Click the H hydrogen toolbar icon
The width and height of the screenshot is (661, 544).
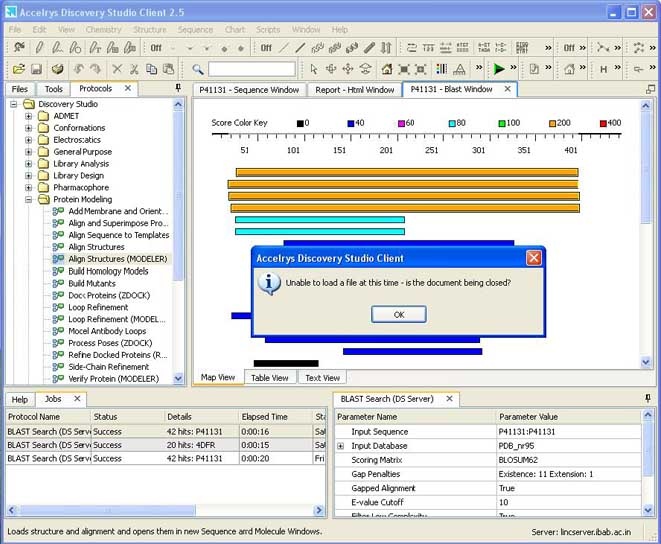pos(604,69)
